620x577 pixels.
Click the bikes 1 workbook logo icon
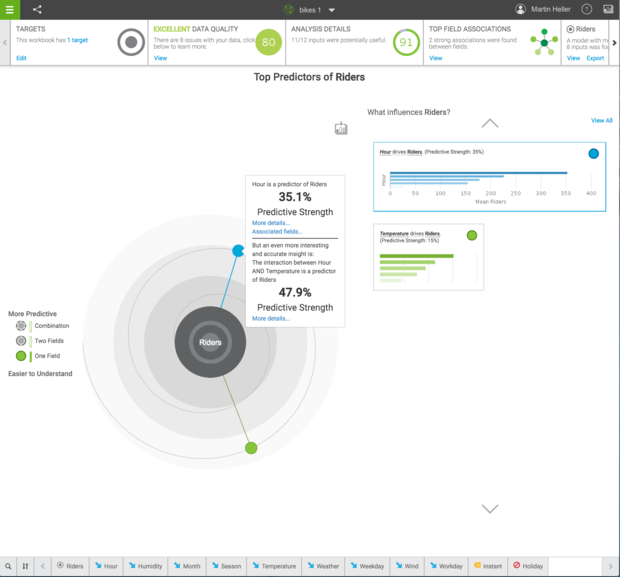point(289,10)
